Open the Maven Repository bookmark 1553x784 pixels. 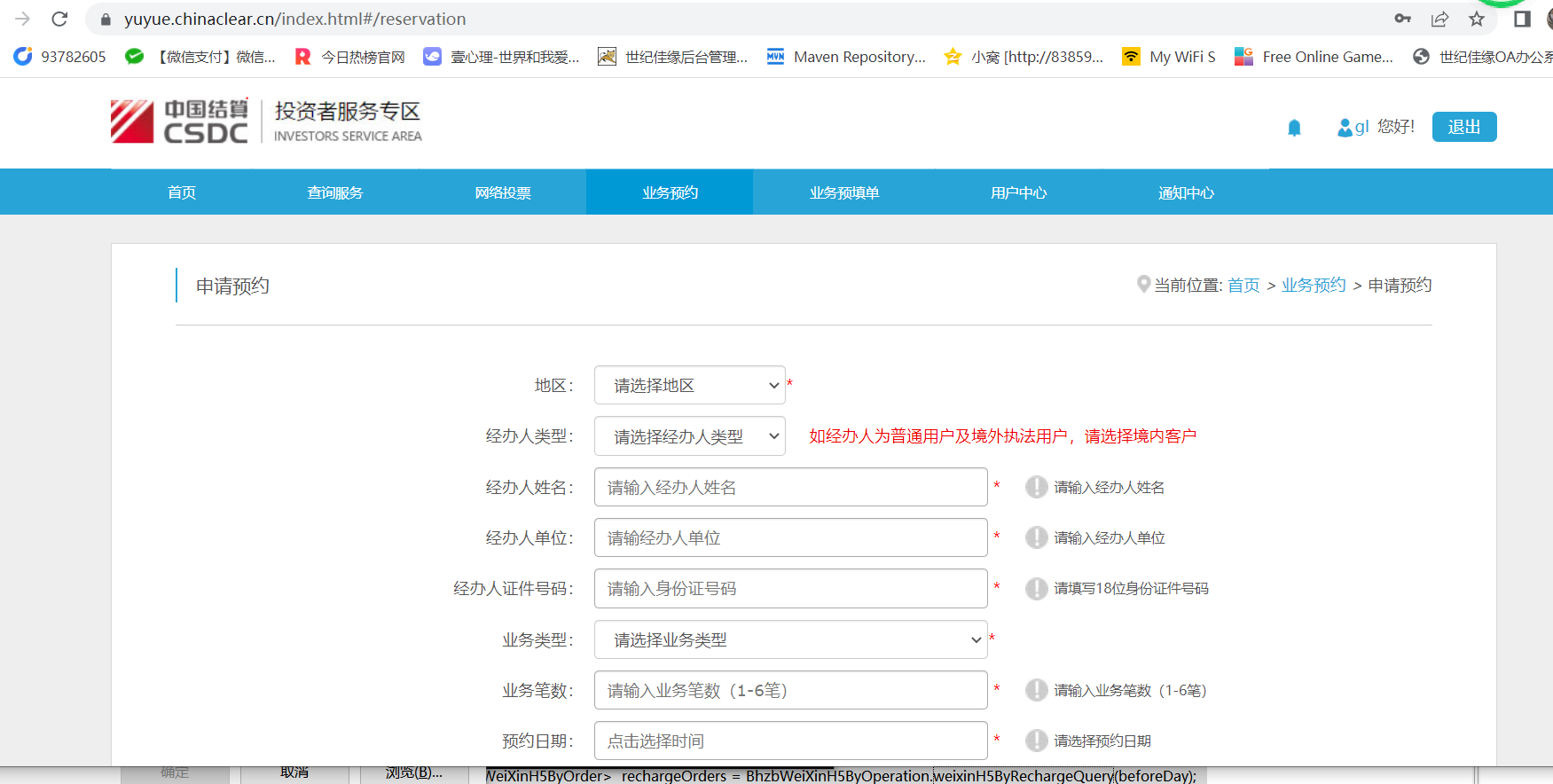click(x=846, y=57)
